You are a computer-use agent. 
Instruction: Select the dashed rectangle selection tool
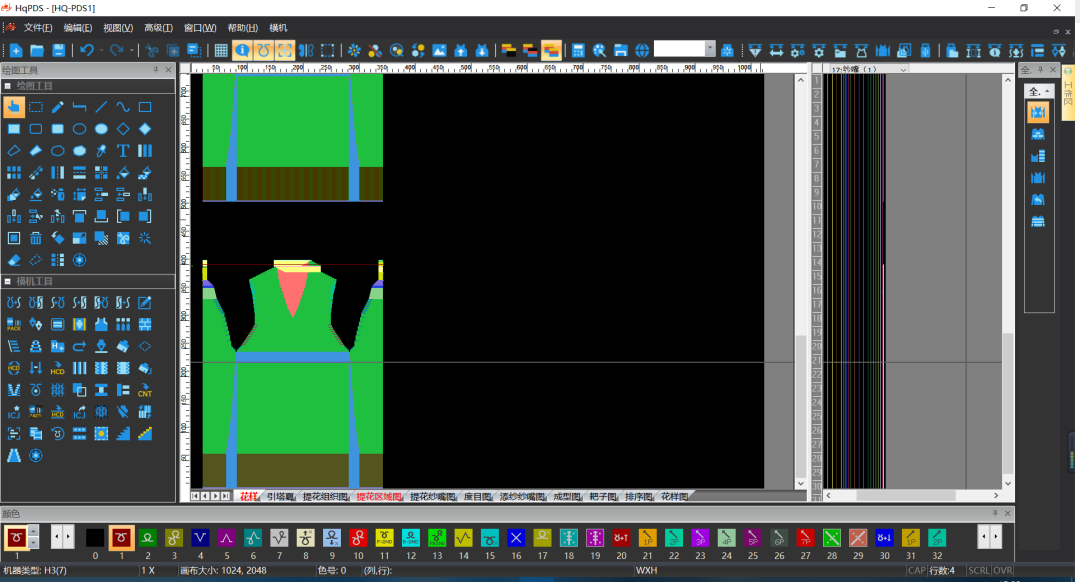click(36, 107)
